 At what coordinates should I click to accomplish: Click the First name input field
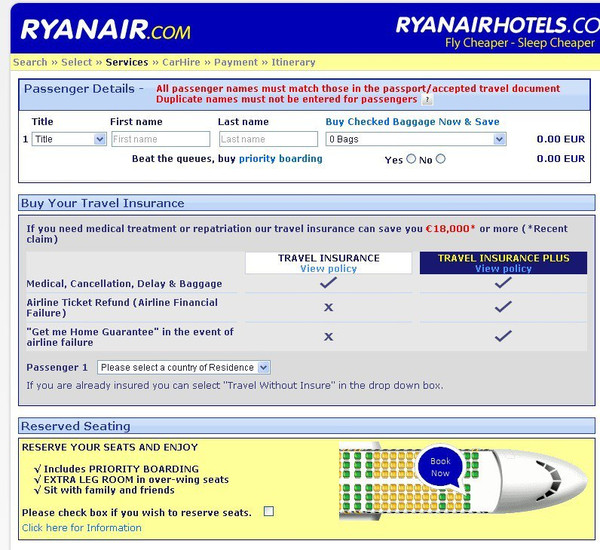[160, 140]
